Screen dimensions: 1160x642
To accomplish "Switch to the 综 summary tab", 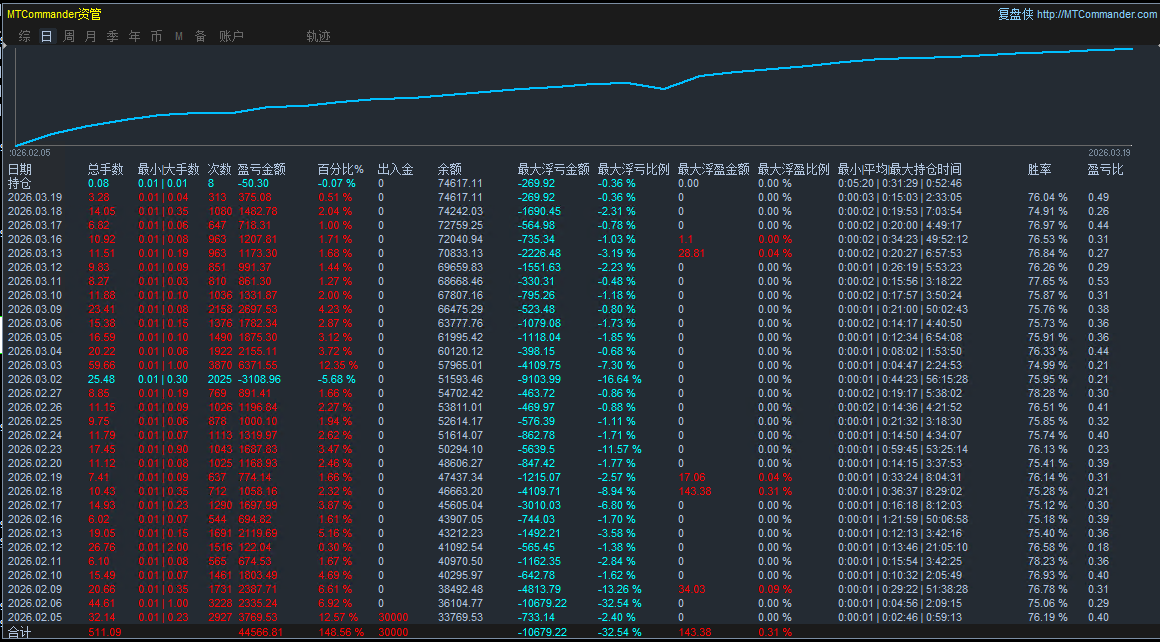I will point(24,36).
